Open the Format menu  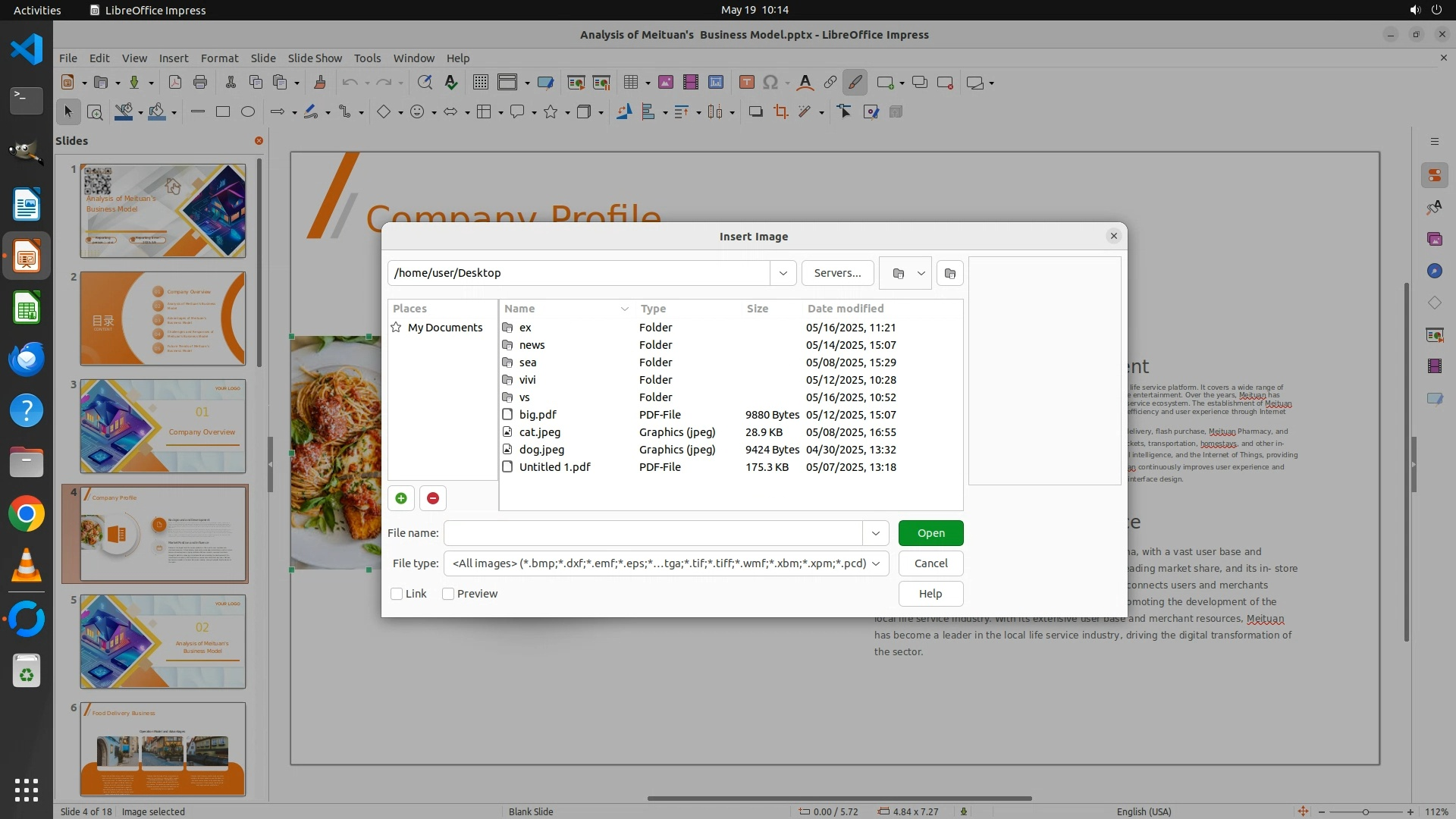click(219, 58)
